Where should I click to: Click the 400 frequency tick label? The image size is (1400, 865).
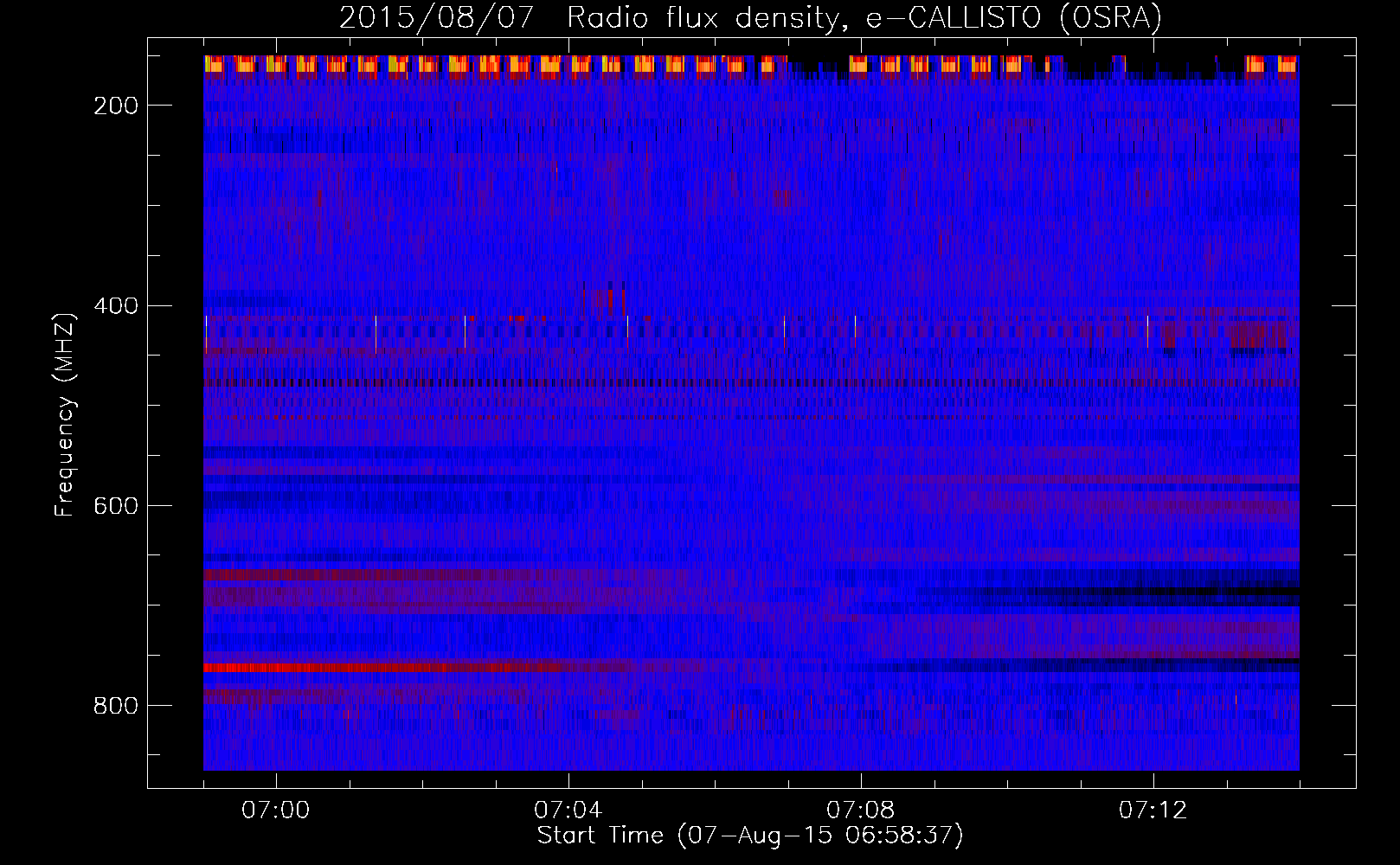[x=116, y=306]
